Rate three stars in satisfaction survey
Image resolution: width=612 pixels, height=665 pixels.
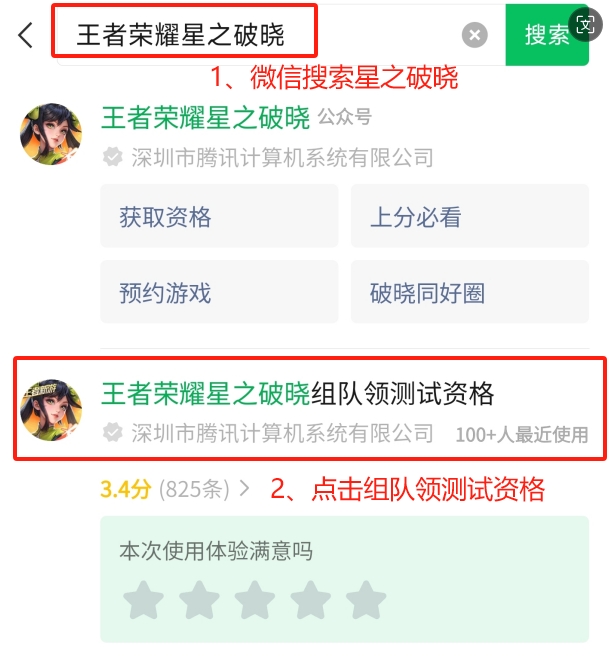coord(254,600)
